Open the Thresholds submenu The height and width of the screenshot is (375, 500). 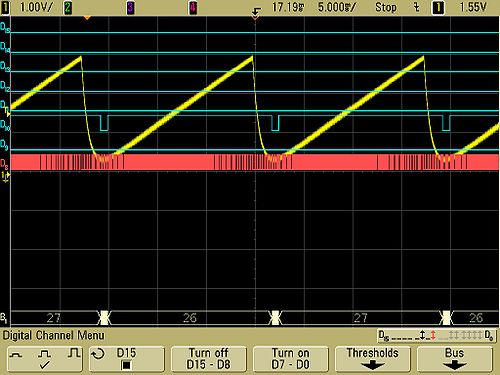[373, 359]
